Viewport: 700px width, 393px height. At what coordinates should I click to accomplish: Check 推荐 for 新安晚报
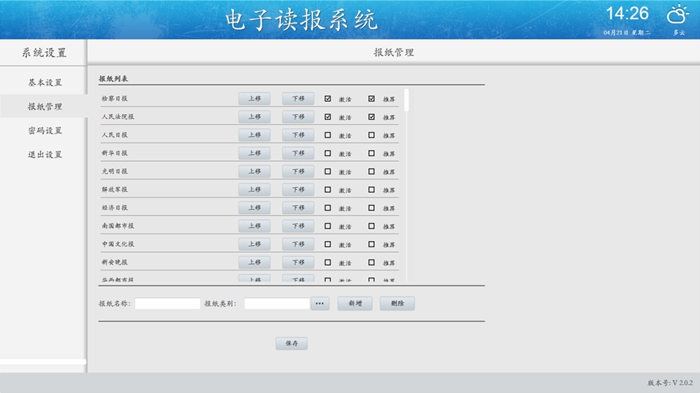point(371,263)
